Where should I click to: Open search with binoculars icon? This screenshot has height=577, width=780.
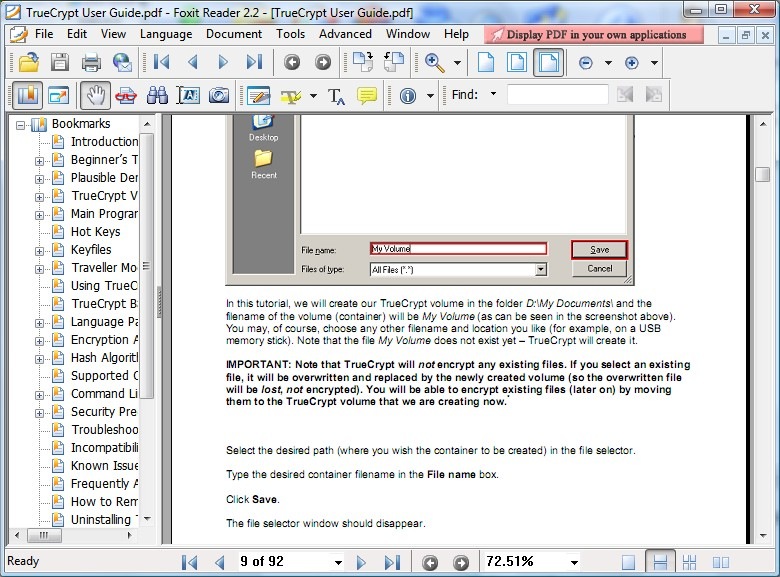(x=157, y=95)
